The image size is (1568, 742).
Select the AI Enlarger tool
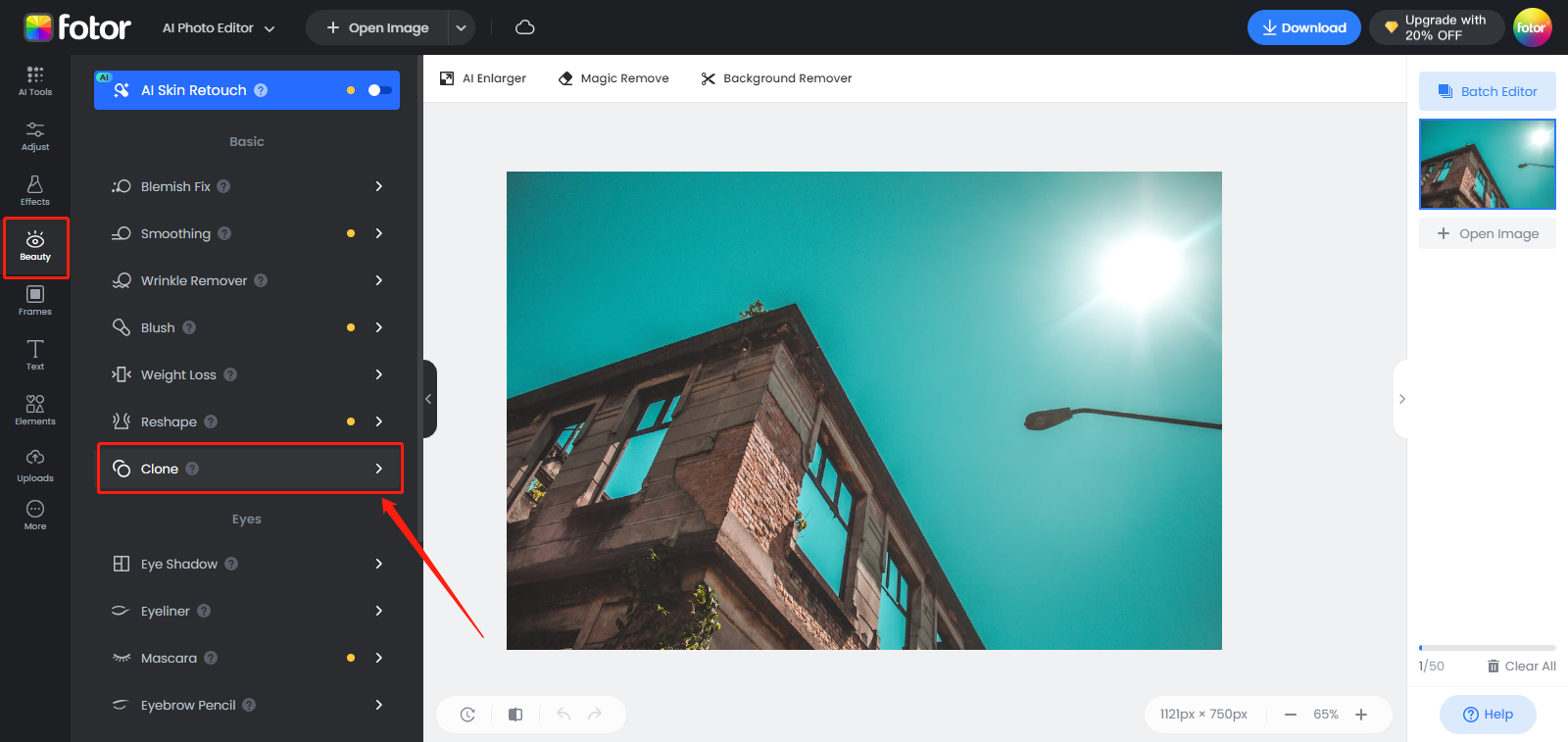pyautogui.click(x=483, y=78)
